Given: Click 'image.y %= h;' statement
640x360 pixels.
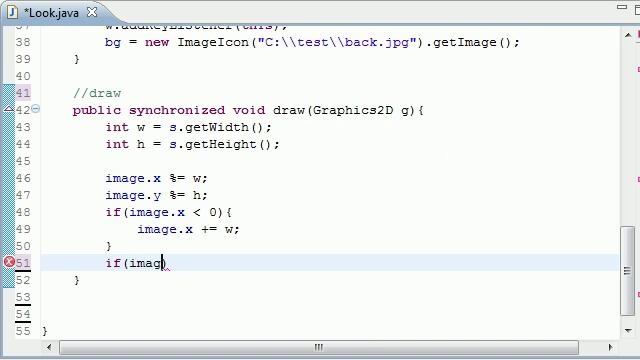Looking at the screenshot, I should point(156,196).
